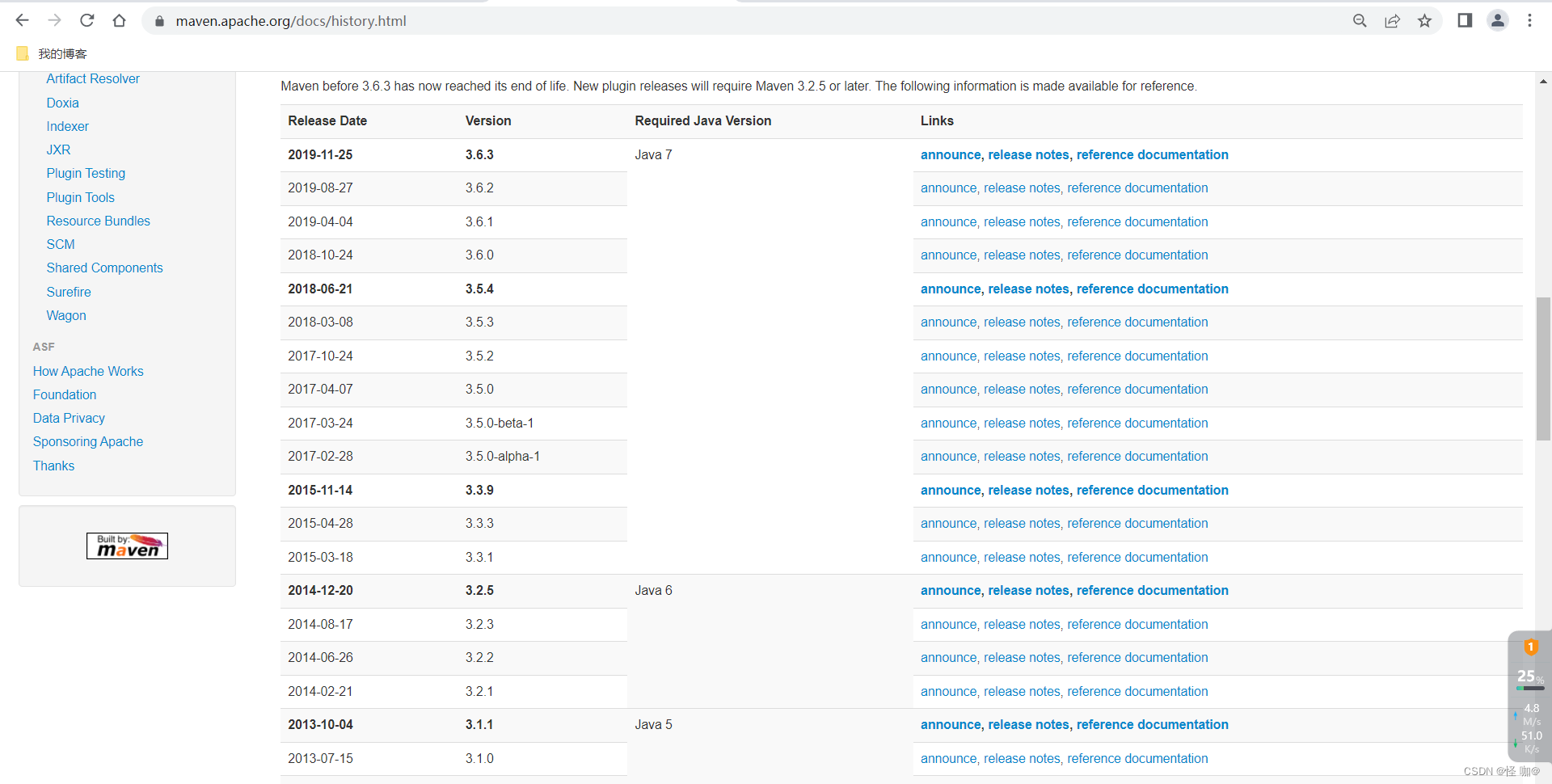Open the How Apache Works link
The width and height of the screenshot is (1552, 784).
pyautogui.click(x=88, y=371)
